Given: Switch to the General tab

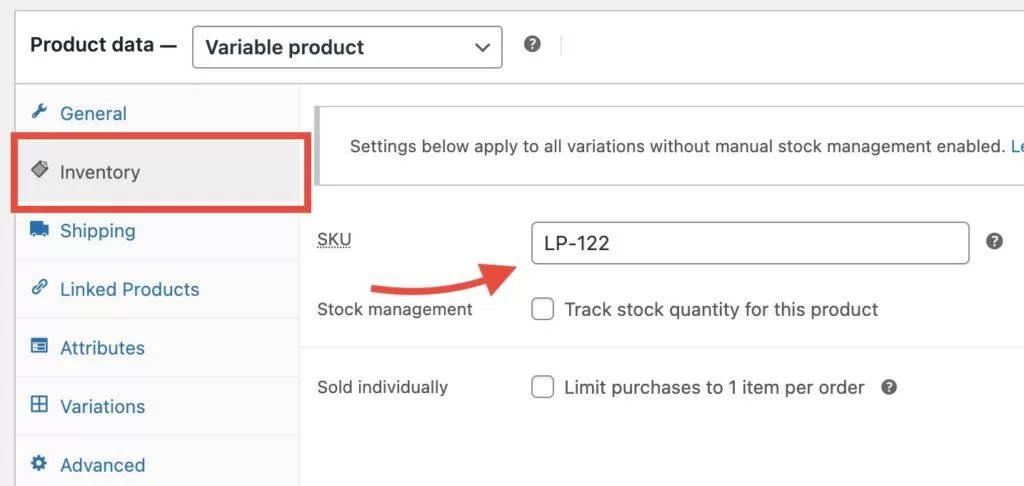Looking at the screenshot, I should pyautogui.click(x=93, y=114).
